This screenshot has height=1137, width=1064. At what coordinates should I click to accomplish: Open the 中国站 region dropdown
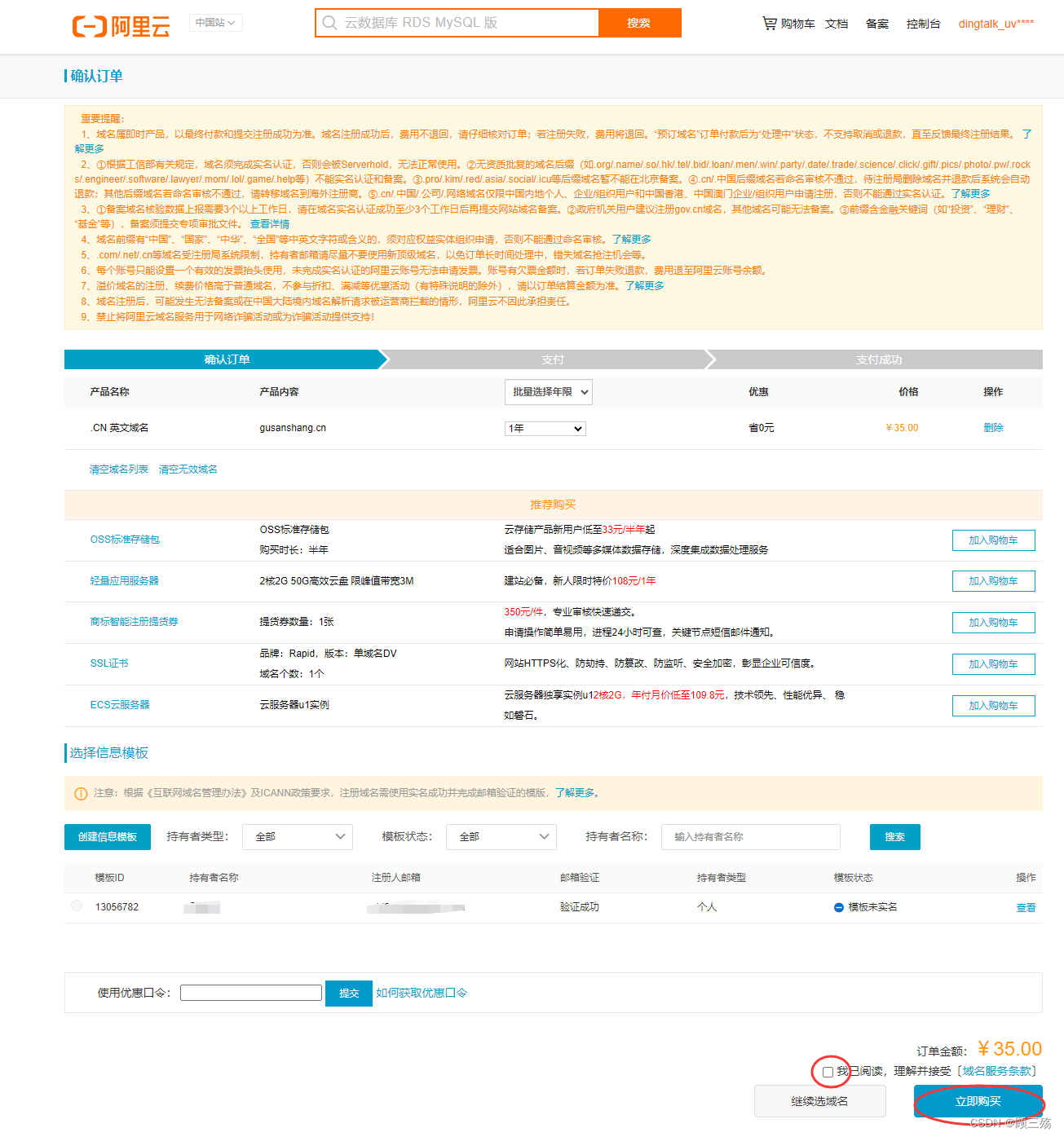[216, 23]
